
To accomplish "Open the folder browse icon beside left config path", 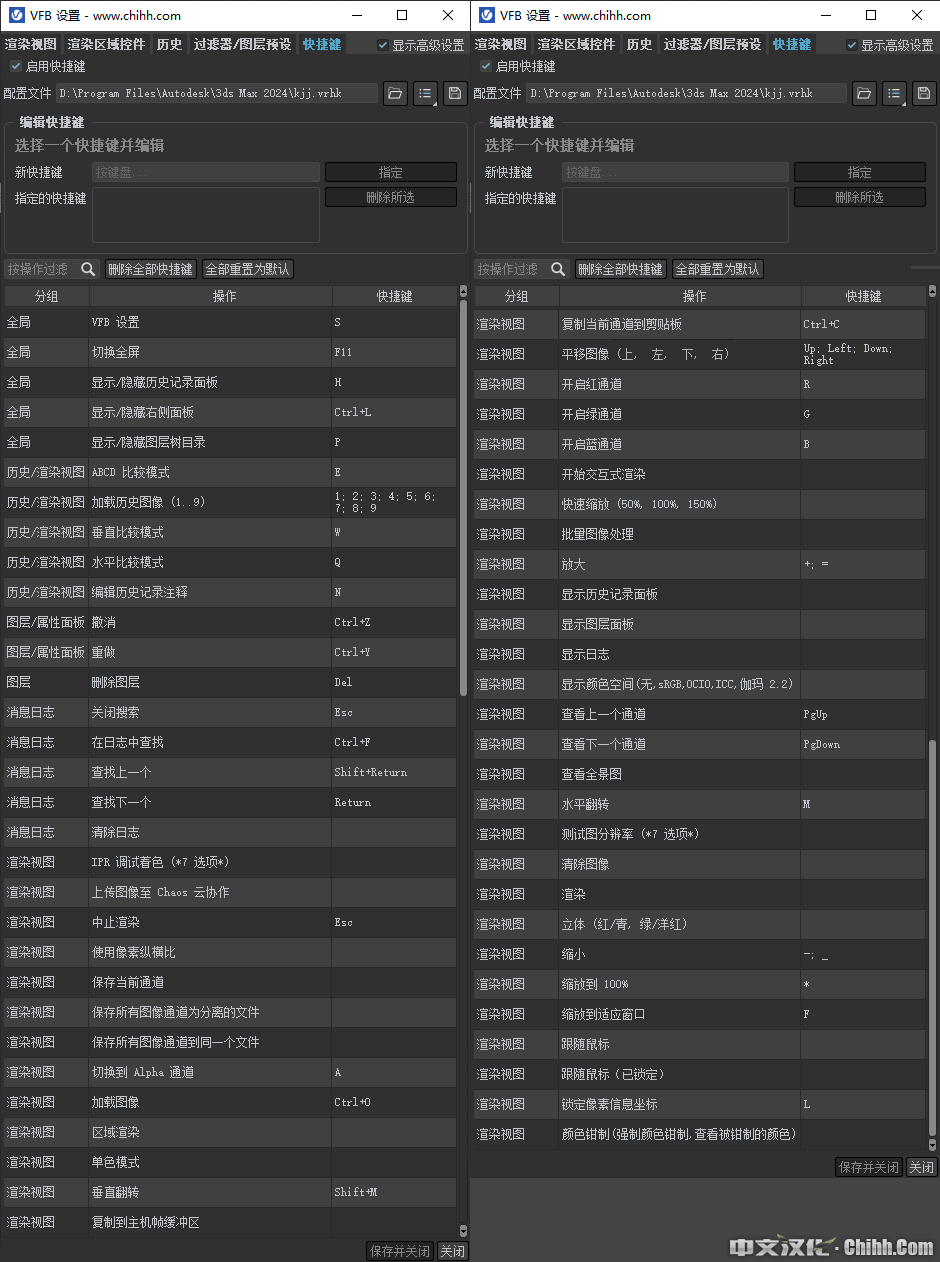I will 395,93.
